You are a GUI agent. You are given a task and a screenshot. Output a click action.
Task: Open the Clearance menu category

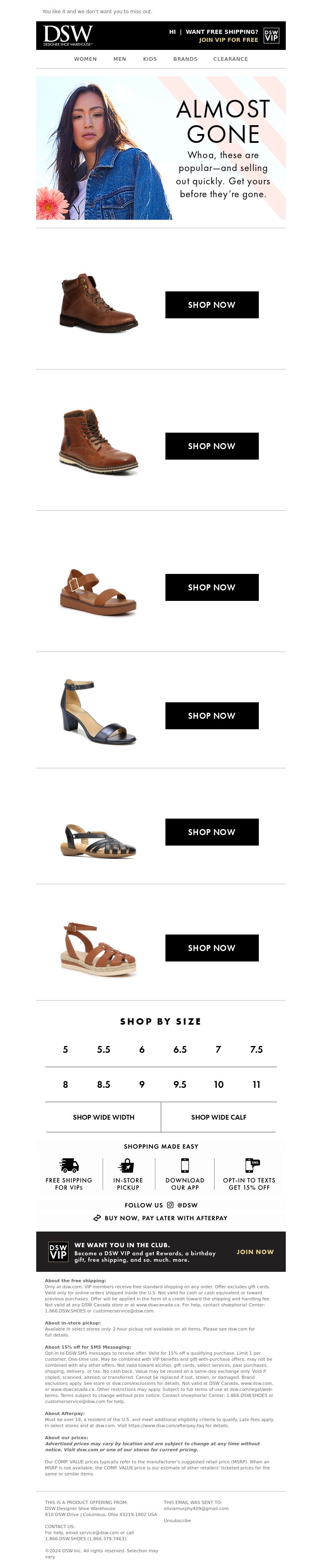click(231, 59)
